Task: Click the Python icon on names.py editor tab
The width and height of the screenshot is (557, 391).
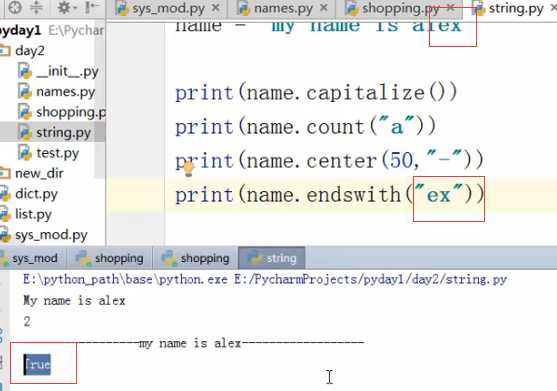Action: tap(244, 9)
